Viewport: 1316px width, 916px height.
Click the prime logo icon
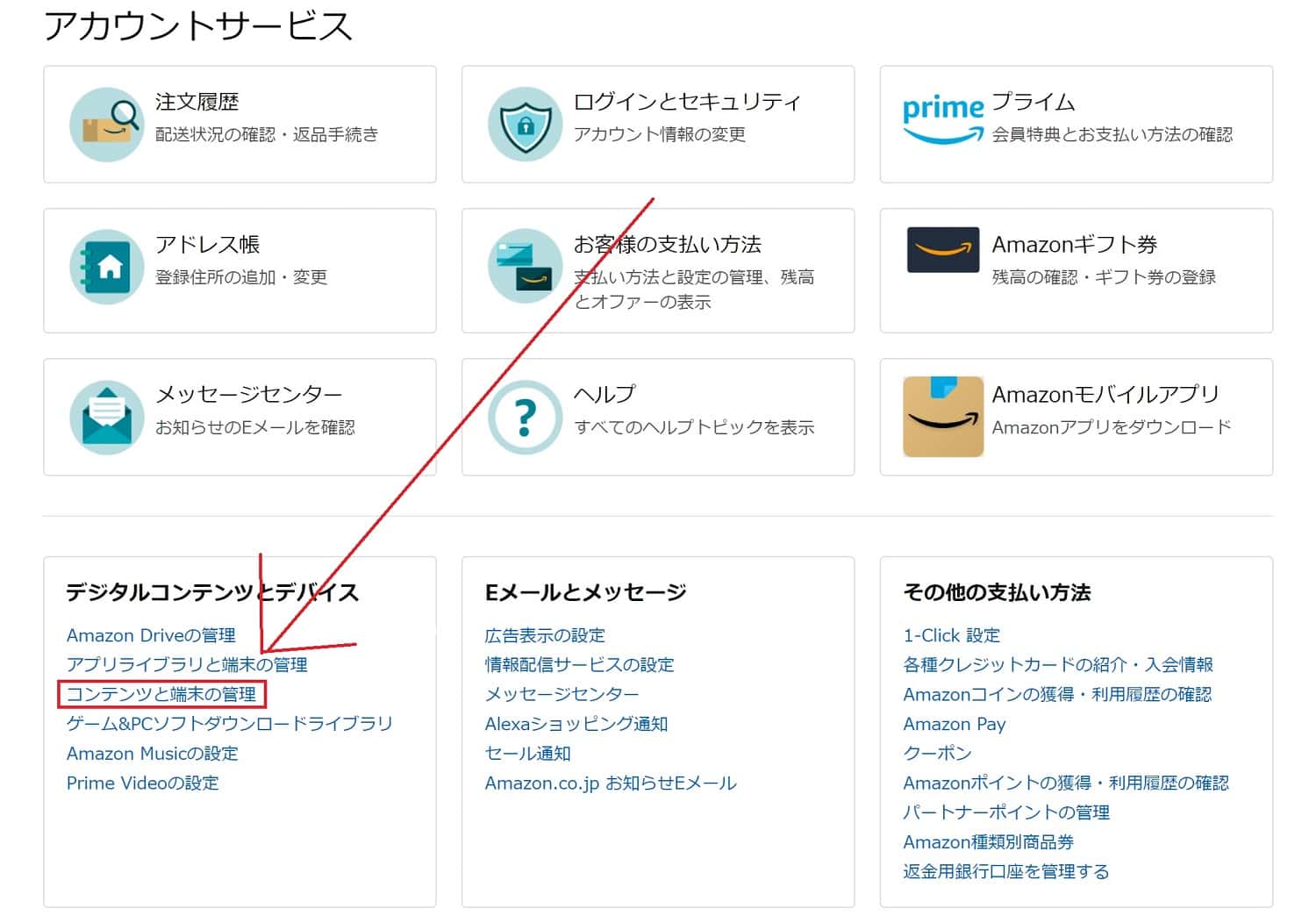tap(943, 120)
